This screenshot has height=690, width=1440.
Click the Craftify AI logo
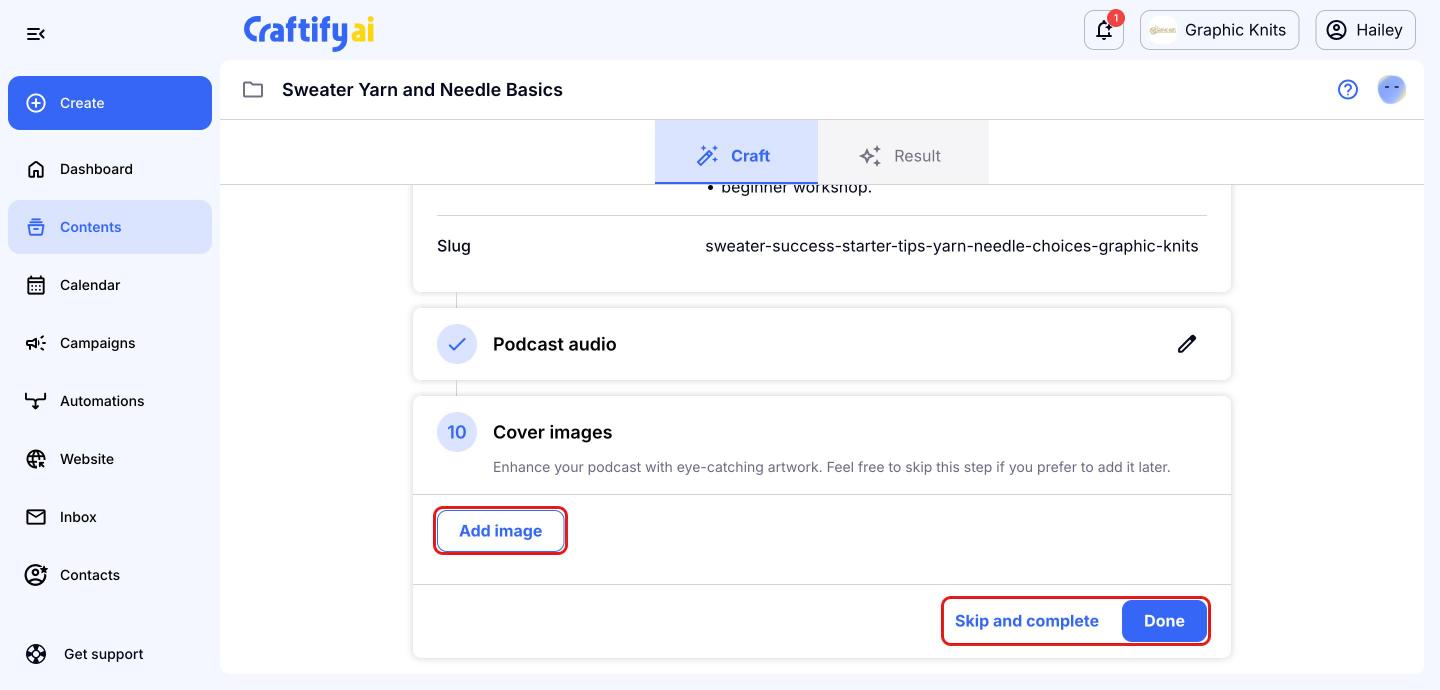click(309, 31)
